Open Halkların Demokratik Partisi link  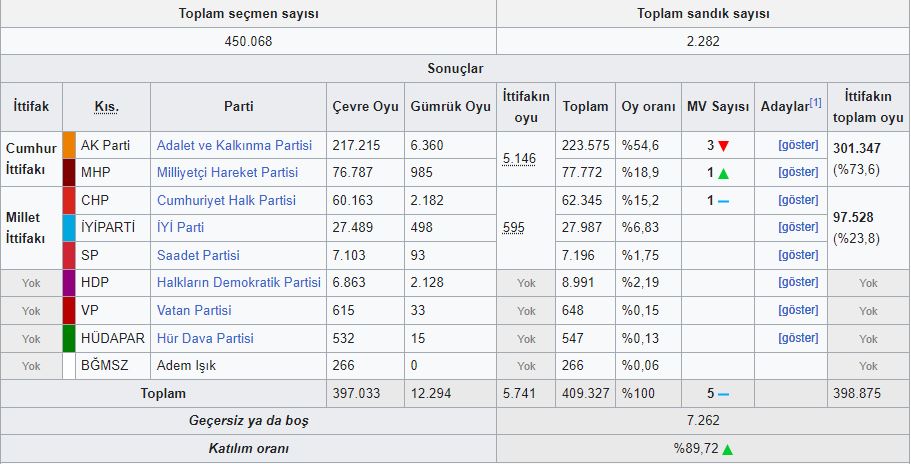pyautogui.click(x=239, y=283)
